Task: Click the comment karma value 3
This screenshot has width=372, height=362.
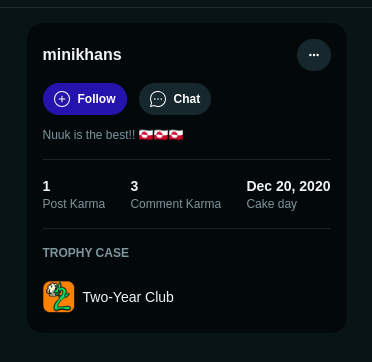Action: 134,186
